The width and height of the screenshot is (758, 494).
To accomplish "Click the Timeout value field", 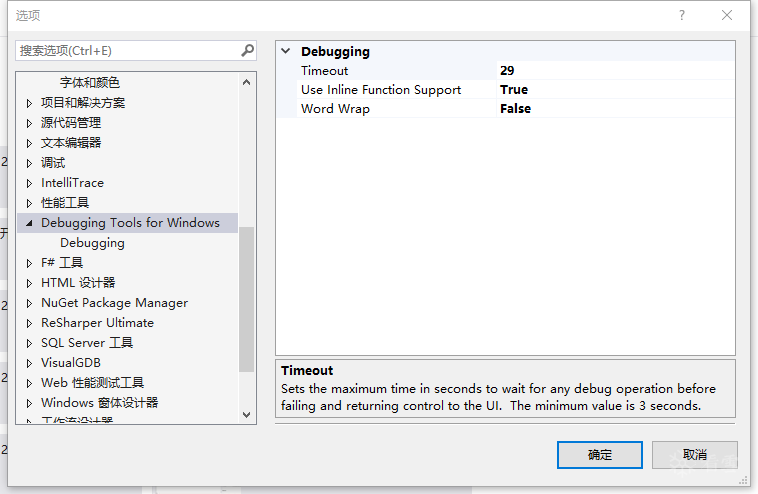I will coord(614,71).
